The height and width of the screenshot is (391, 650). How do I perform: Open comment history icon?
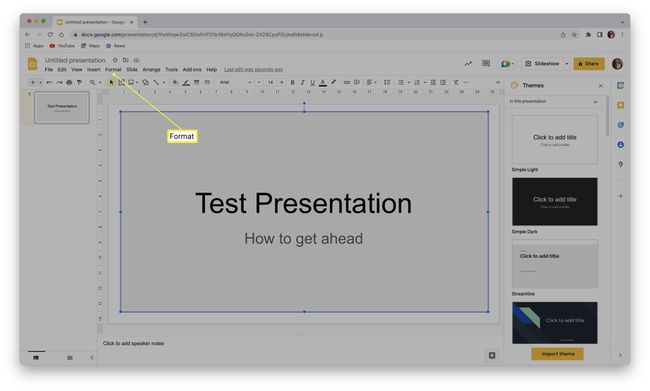[486, 63]
